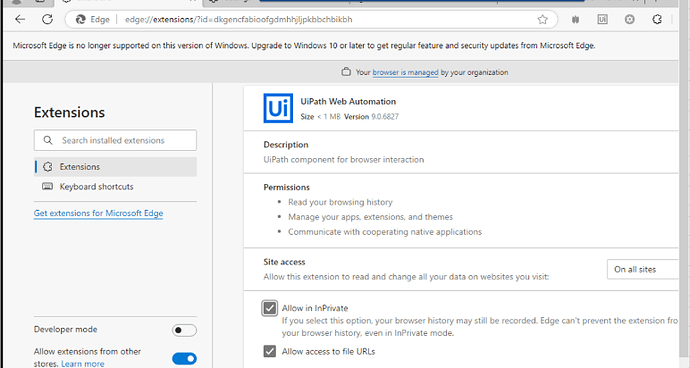Uncheck Allow access to file URLs
Viewport: 690px width, 368px height.
coord(270,351)
